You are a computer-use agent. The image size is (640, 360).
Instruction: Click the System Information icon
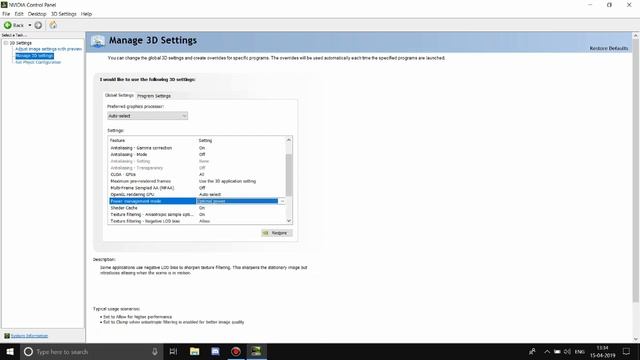click(7, 336)
